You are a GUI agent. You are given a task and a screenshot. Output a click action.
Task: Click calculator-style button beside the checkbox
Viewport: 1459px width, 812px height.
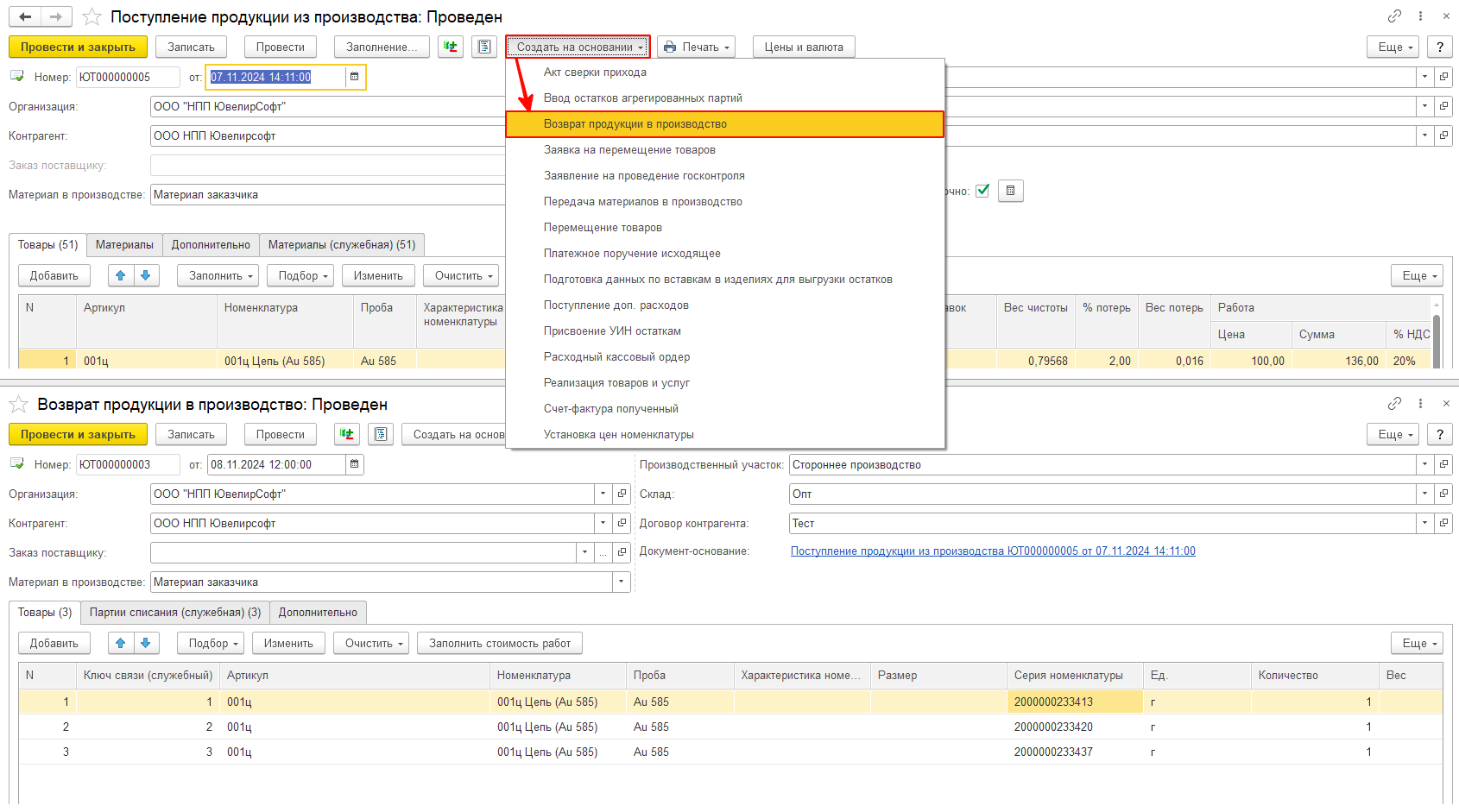(1011, 191)
